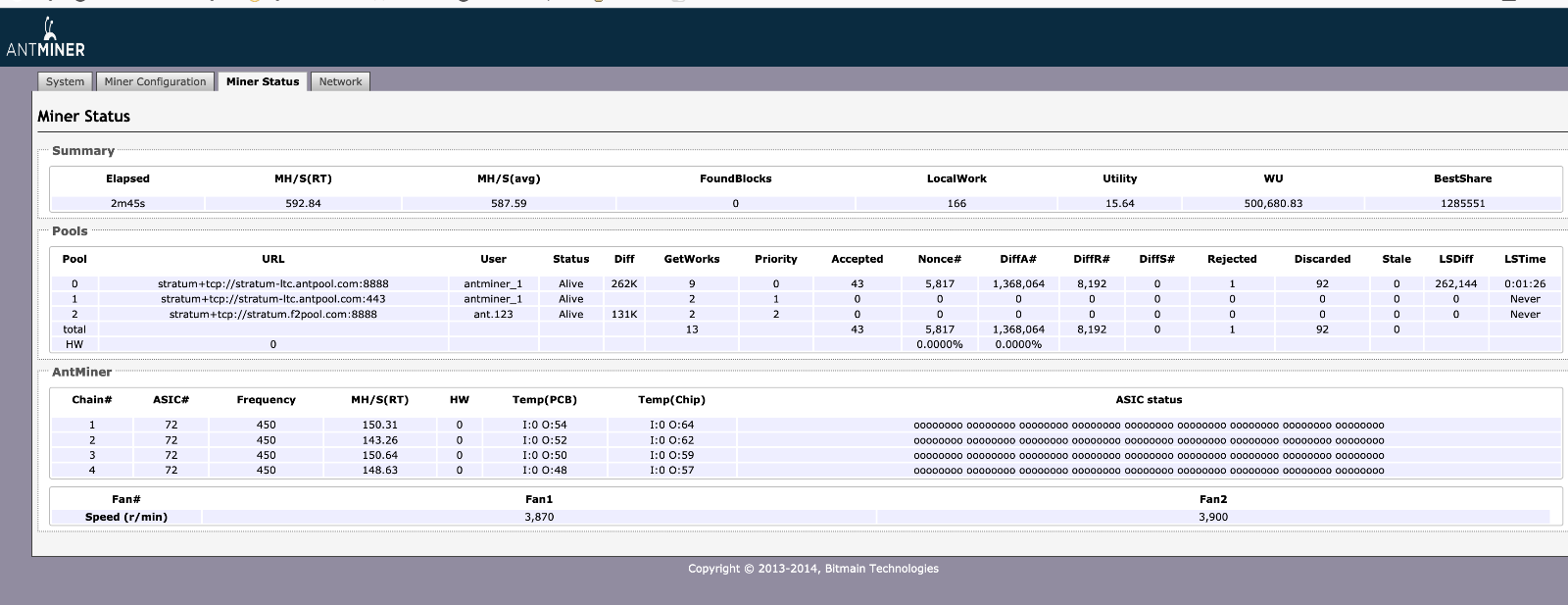
Task: Click the chain hashrate value 150.31
Action: 379,425
